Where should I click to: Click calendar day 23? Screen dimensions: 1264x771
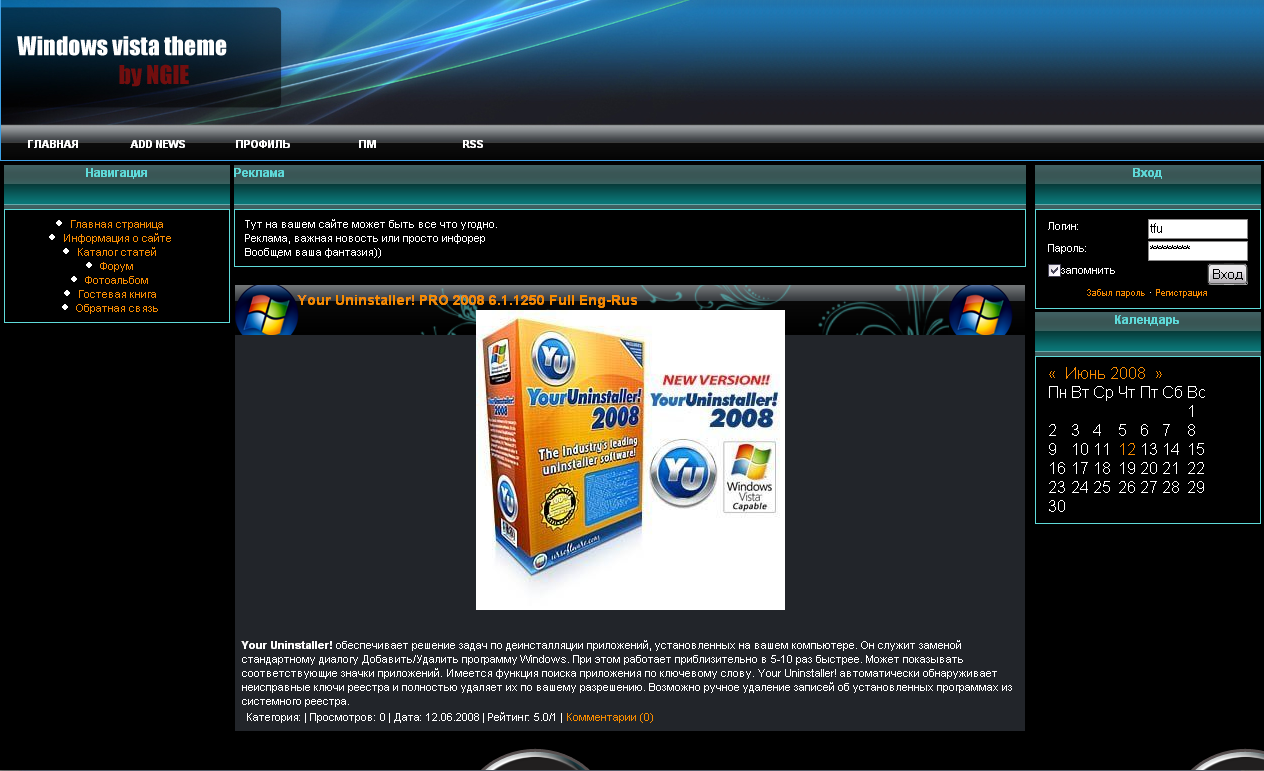tap(1057, 488)
